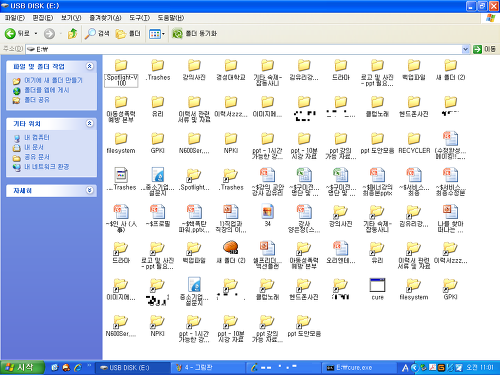This screenshot has width=500, height=375.
Task: Click the 폴더 공유 link
Action: tap(37, 100)
